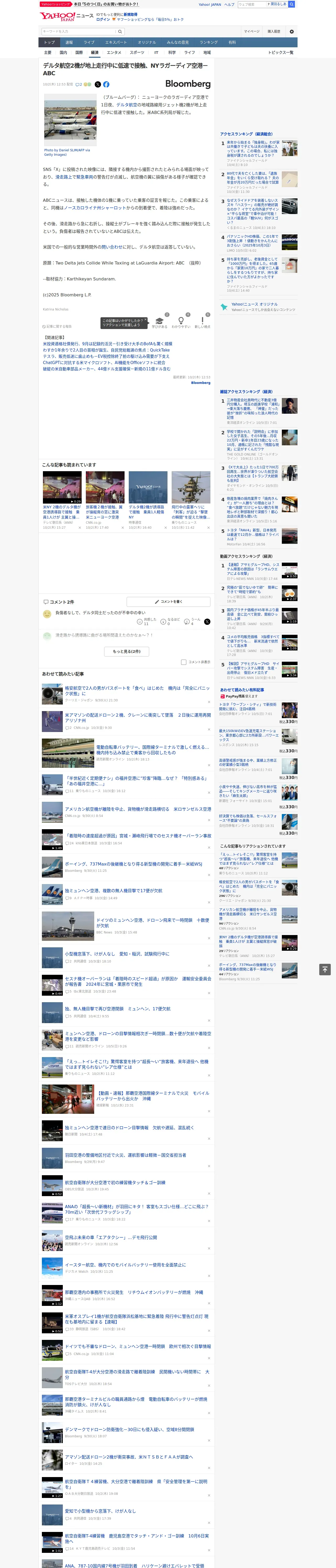Image resolution: width=336 pixels, height=1568 pixels.
Task: Click the Bloomberg logo beside the headline
Action: tap(188, 84)
